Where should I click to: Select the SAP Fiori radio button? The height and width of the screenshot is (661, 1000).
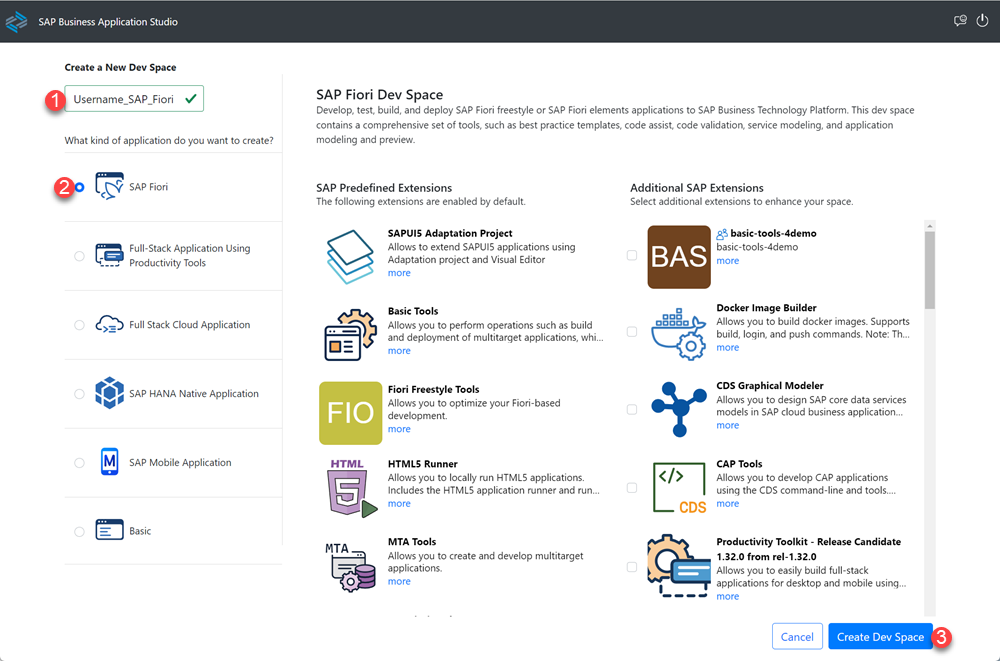pos(79,187)
